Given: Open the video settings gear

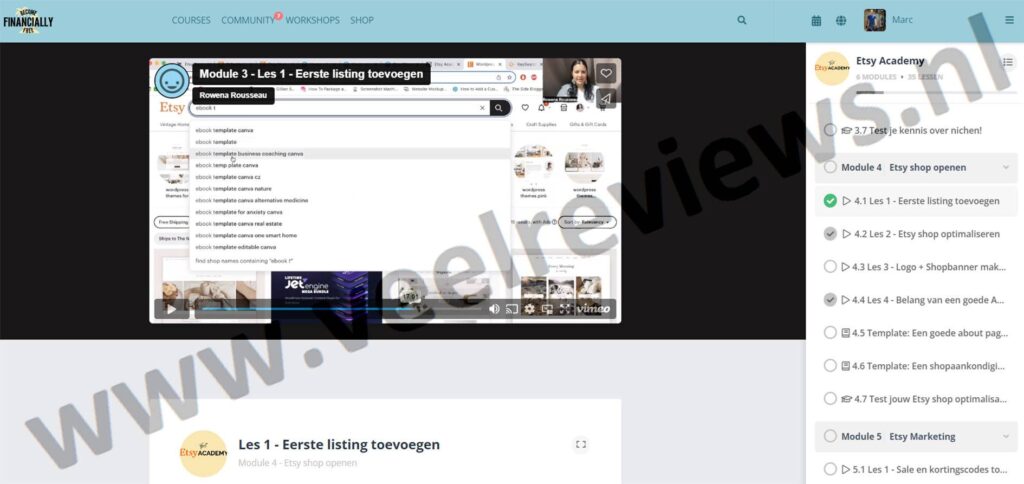Looking at the screenshot, I should point(530,309).
